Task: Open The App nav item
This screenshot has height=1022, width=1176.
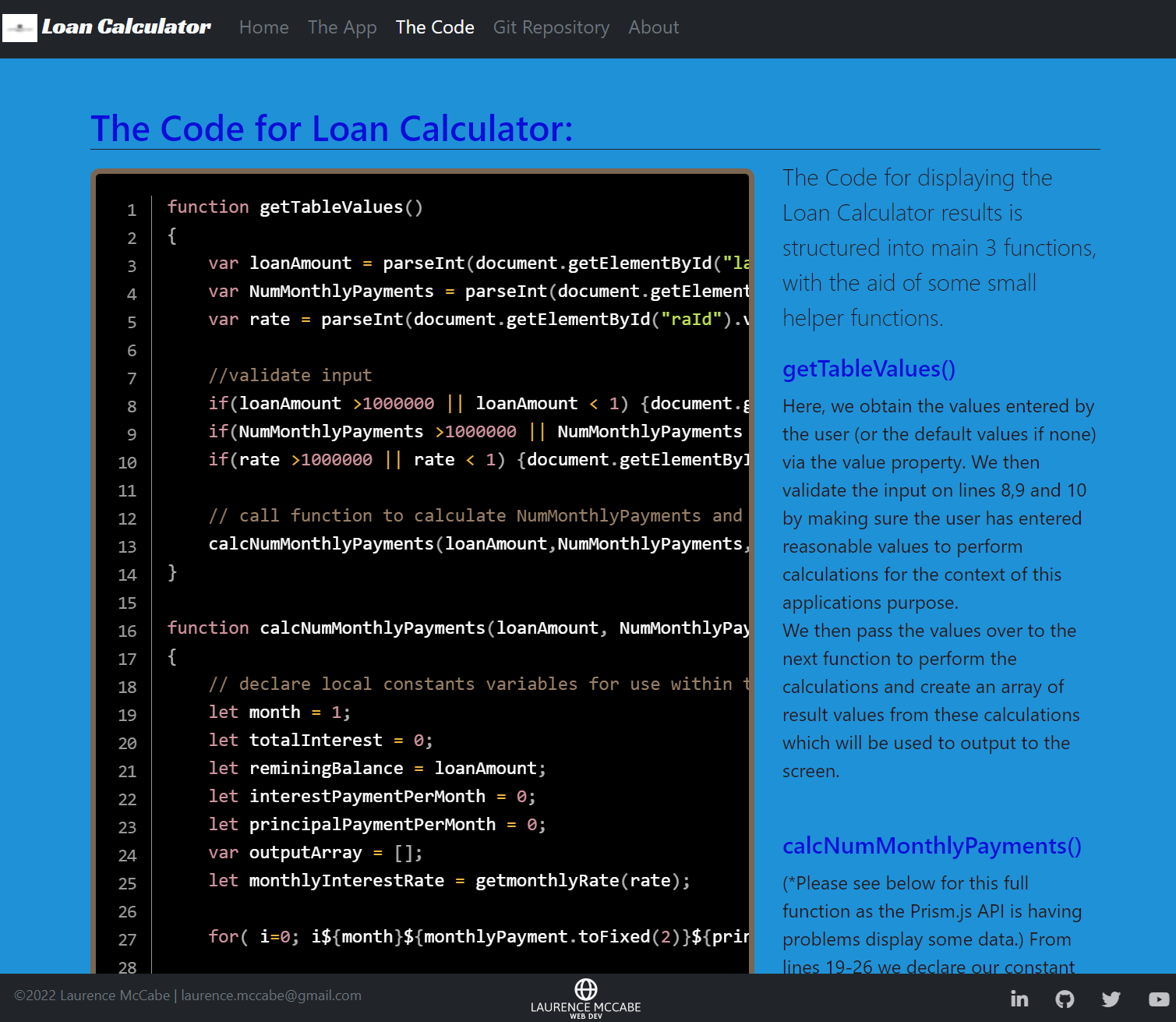Action: 342,27
